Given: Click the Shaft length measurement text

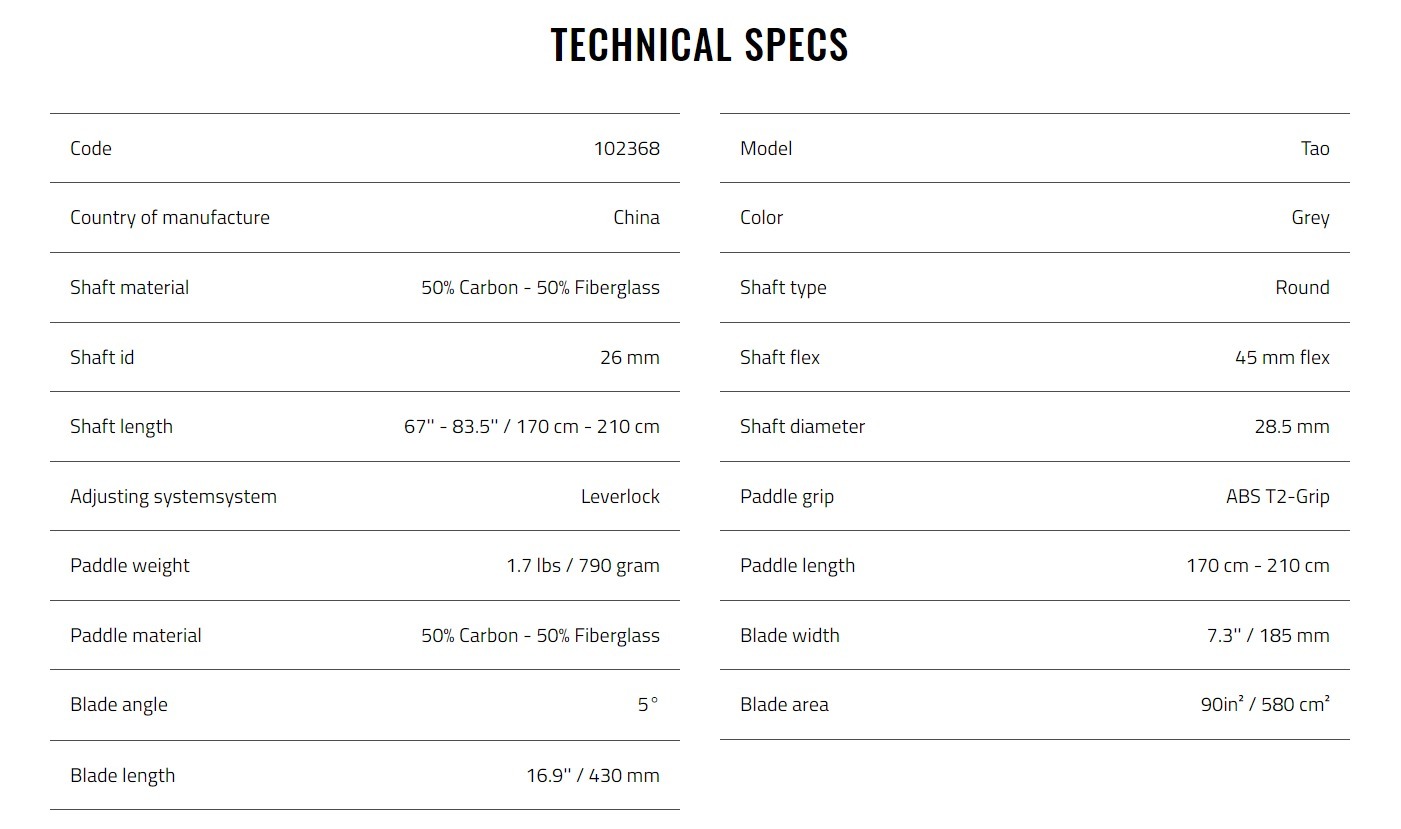Looking at the screenshot, I should pyautogui.click(x=532, y=426).
